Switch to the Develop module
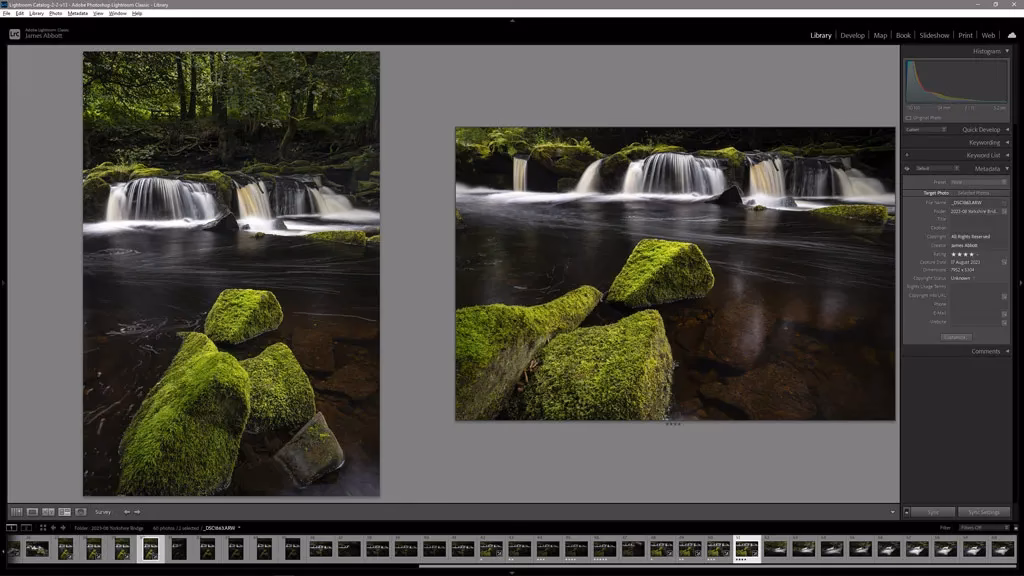The width and height of the screenshot is (1024, 576). click(x=851, y=35)
